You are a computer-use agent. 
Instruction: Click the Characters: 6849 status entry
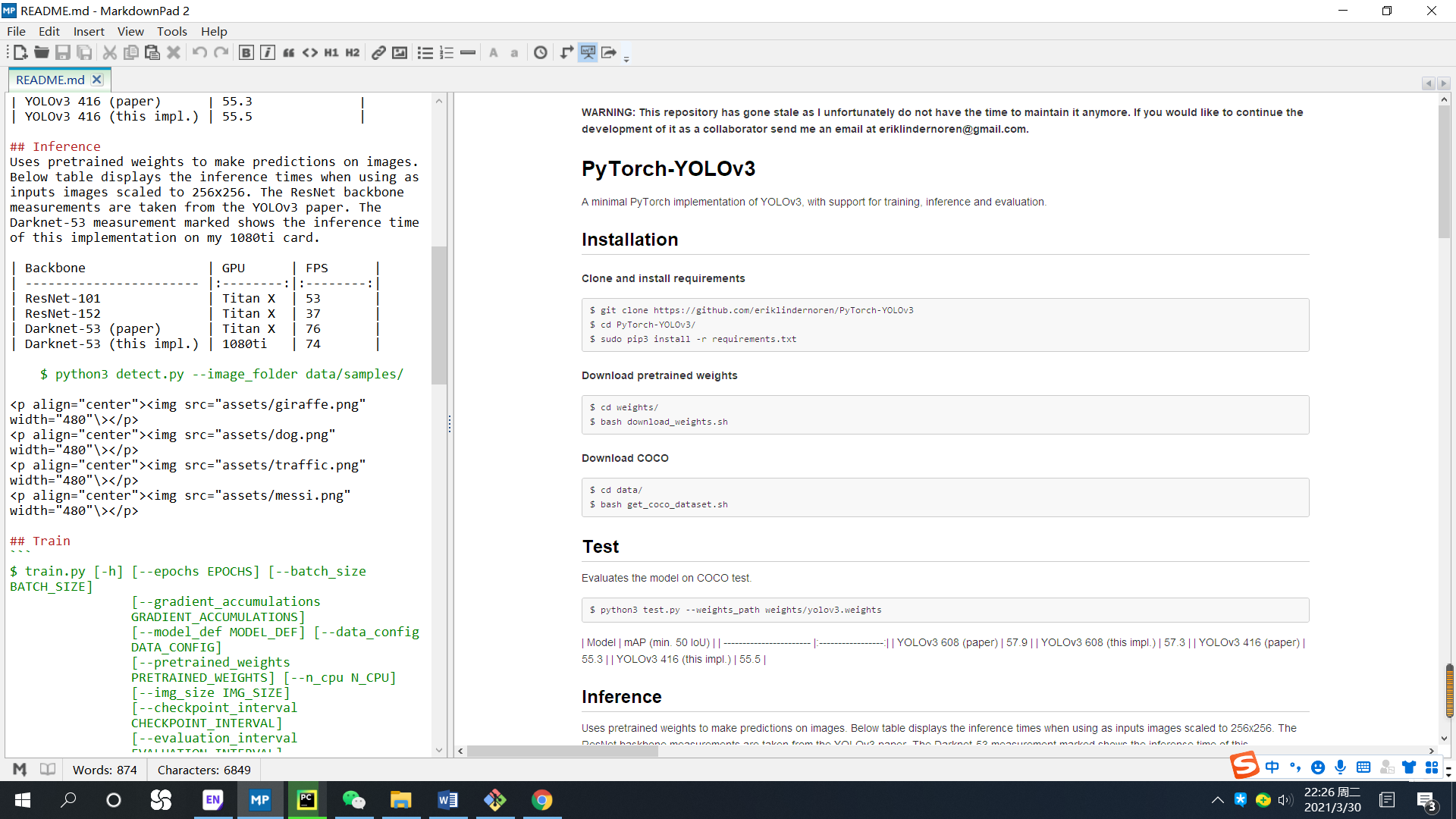(204, 770)
